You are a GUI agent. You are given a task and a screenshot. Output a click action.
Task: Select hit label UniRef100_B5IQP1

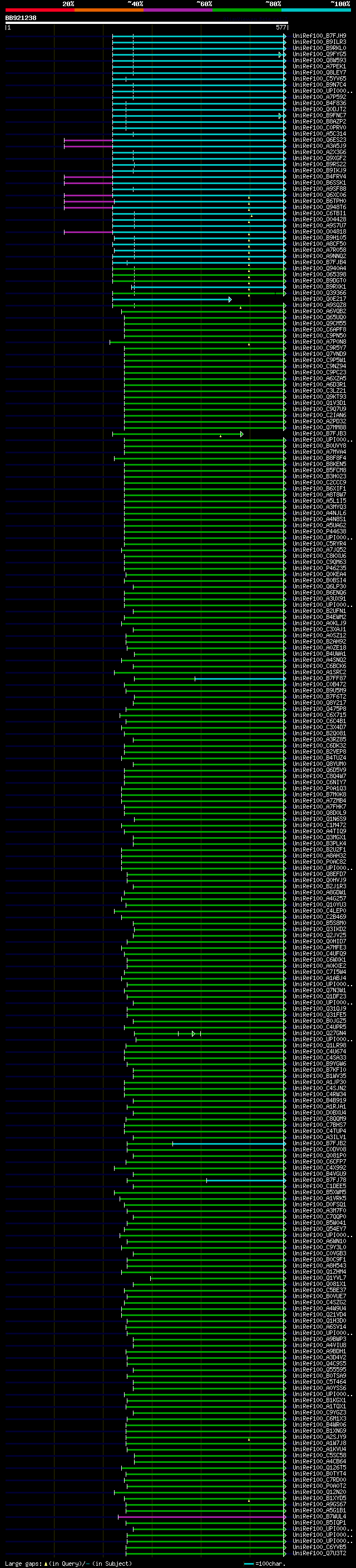pos(319,1522)
